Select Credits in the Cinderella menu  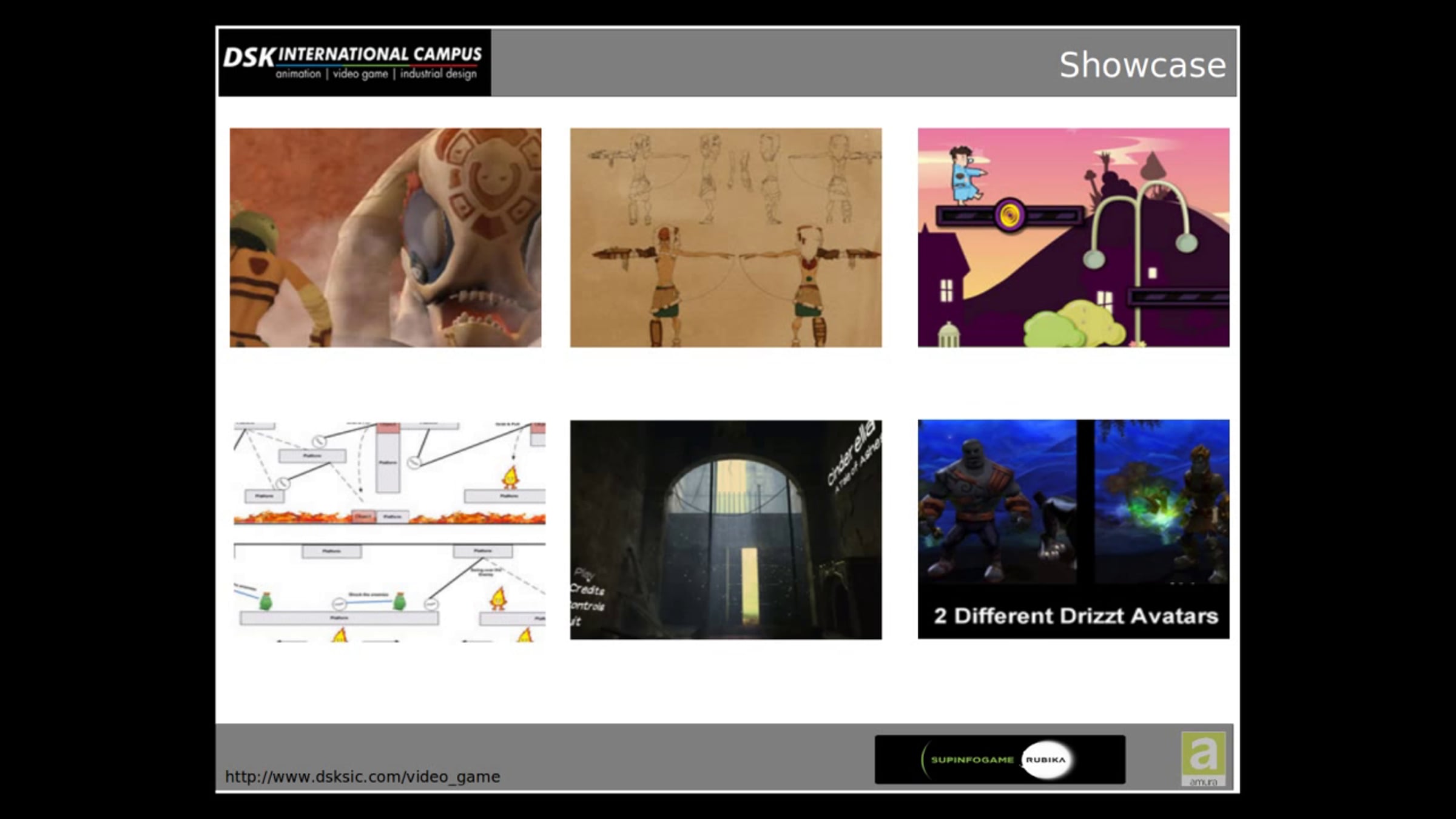[587, 590]
